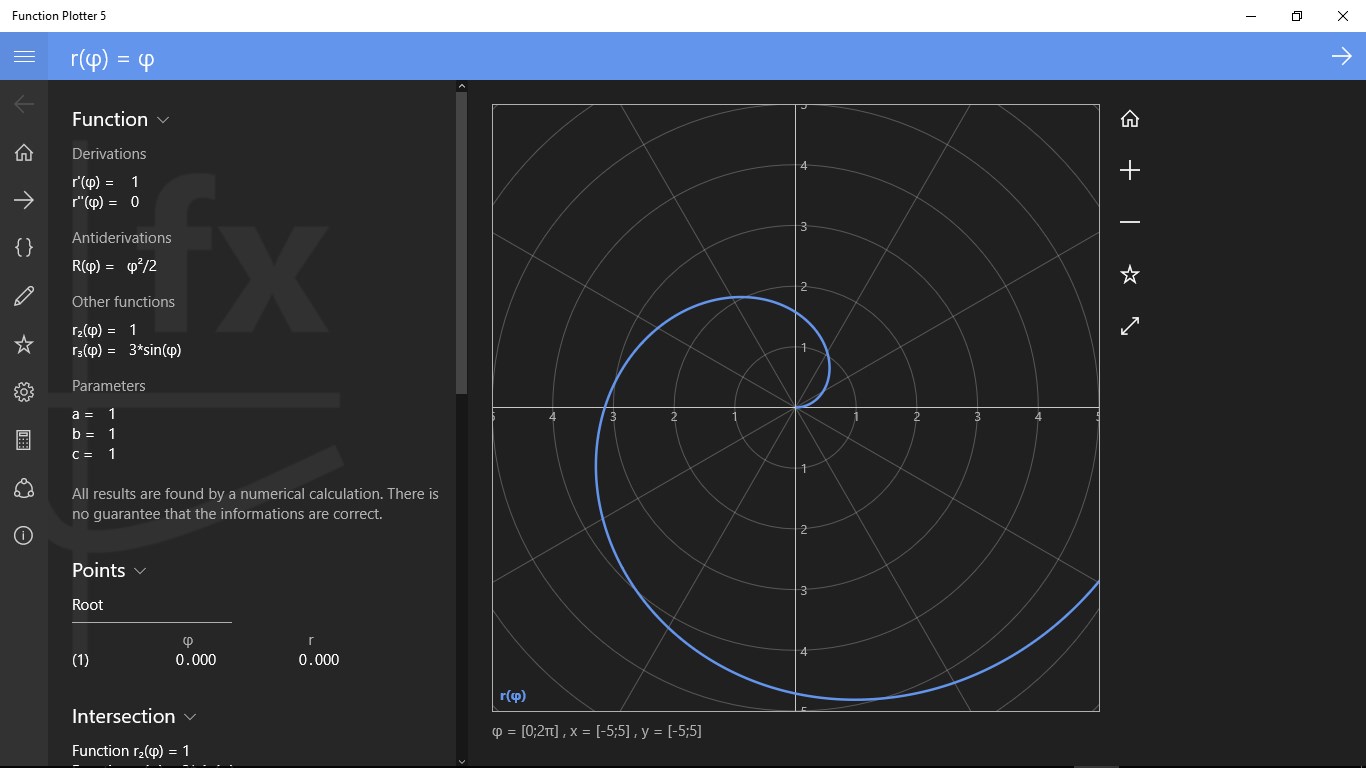This screenshot has width=1366, height=768.
Task: Reset plot view with home icon
Action: click(1130, 118)
